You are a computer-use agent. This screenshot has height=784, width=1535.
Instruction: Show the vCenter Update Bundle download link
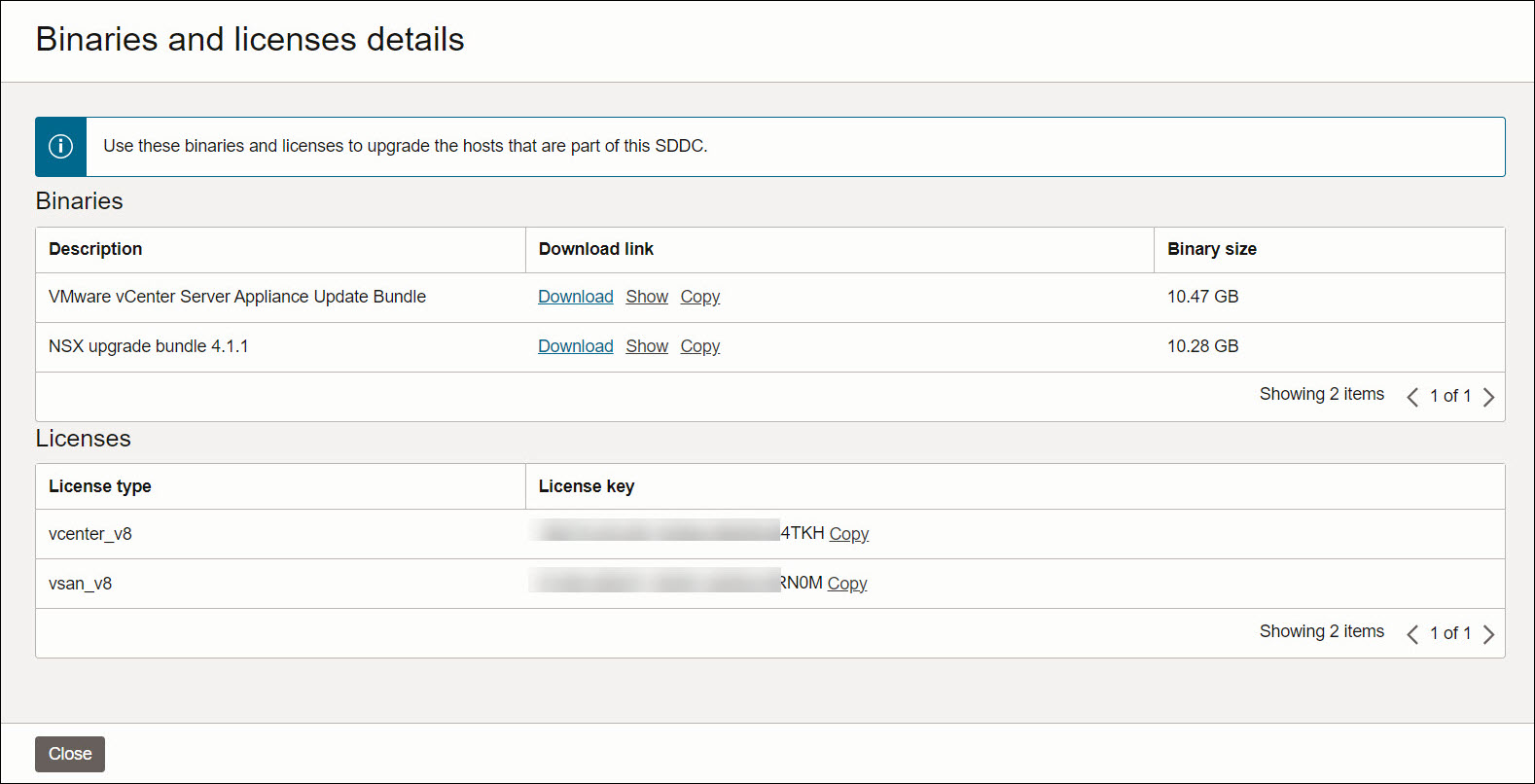[647, 297]
